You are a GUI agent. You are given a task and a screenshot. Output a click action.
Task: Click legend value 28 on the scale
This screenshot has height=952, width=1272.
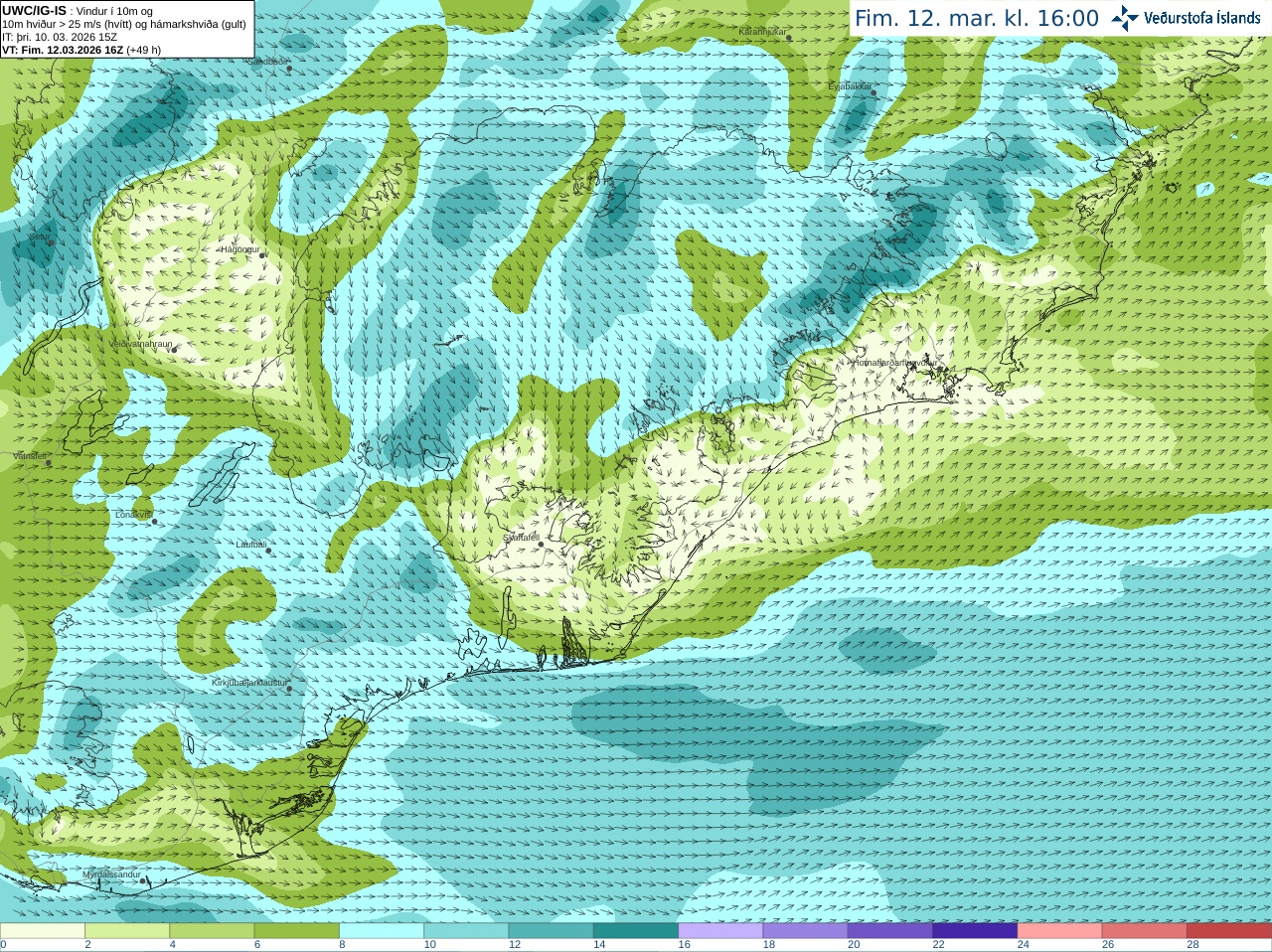pyautogui.click(x=1193, y=945)
